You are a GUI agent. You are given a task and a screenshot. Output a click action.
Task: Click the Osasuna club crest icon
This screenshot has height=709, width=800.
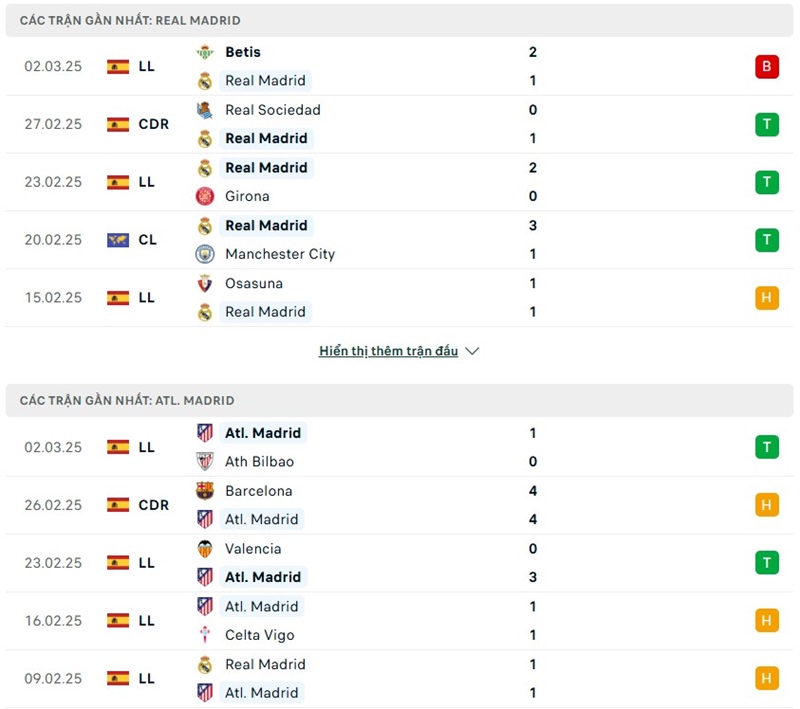point(205,283)
